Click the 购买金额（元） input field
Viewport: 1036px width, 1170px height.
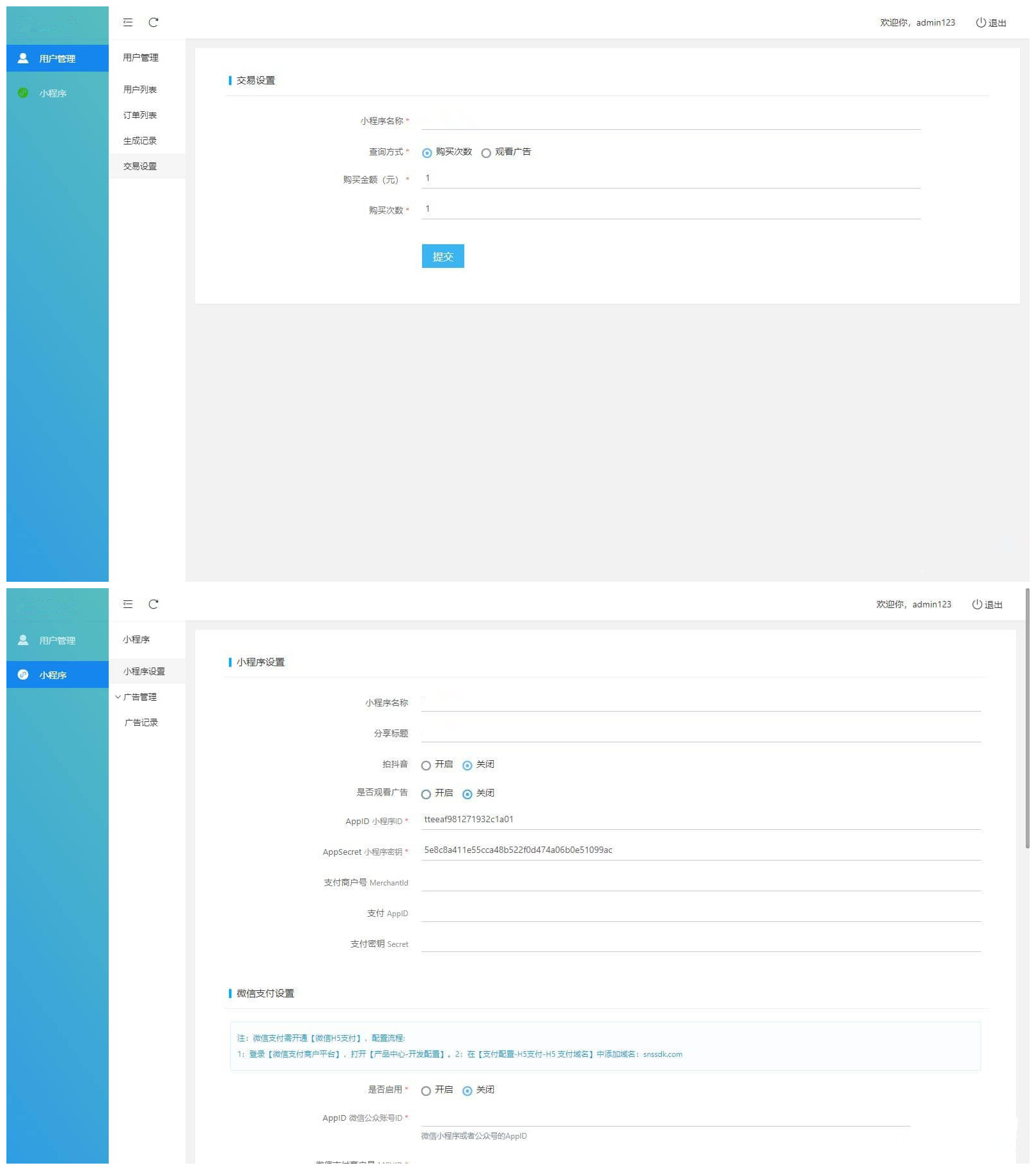click(671, 178)
